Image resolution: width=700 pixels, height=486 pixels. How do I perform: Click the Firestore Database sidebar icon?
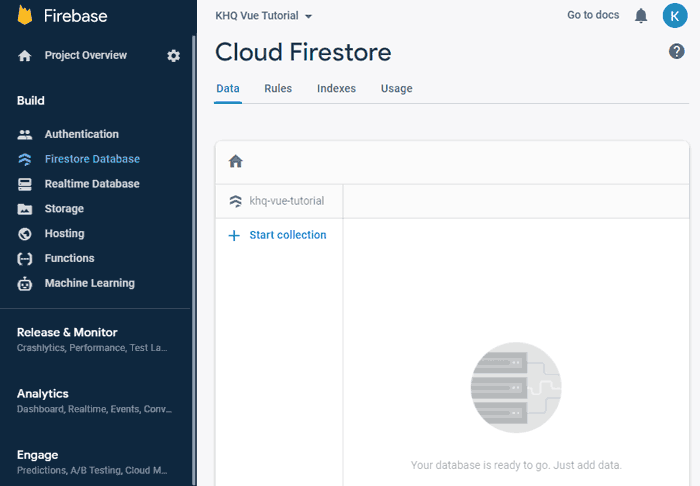(25, 159)
